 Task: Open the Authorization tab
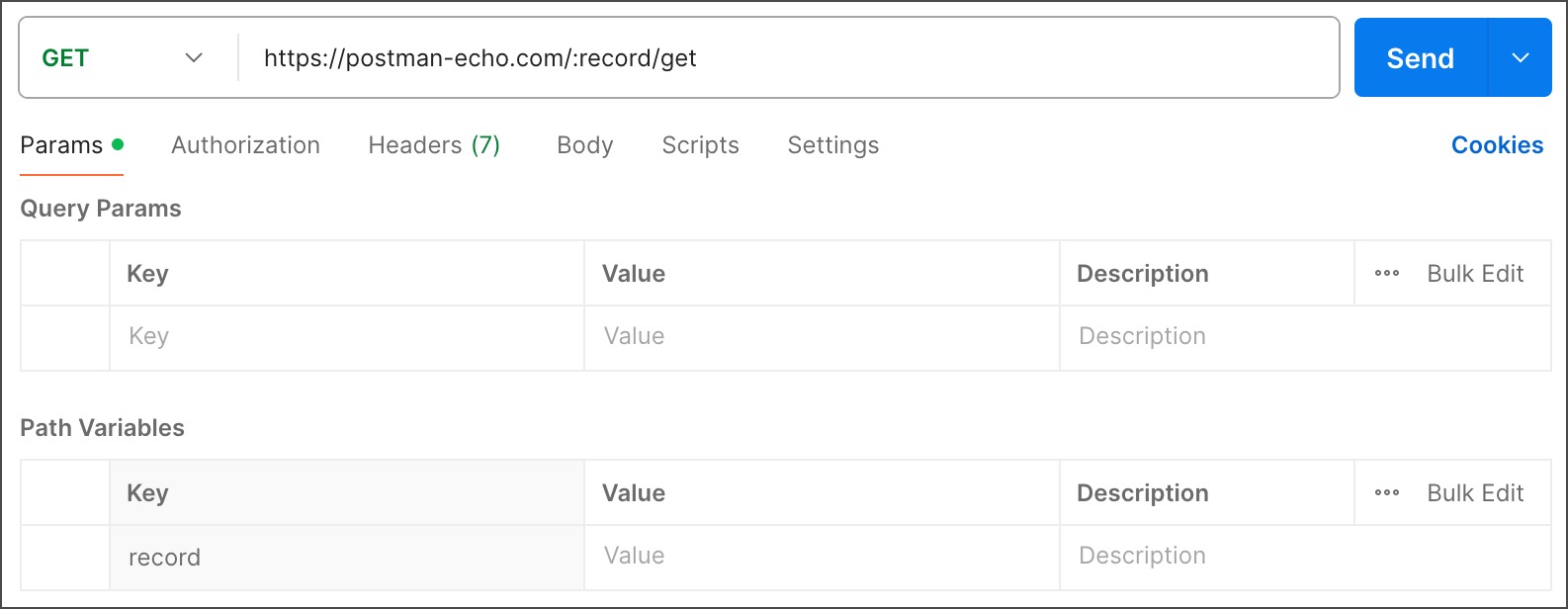coord(245,145)
